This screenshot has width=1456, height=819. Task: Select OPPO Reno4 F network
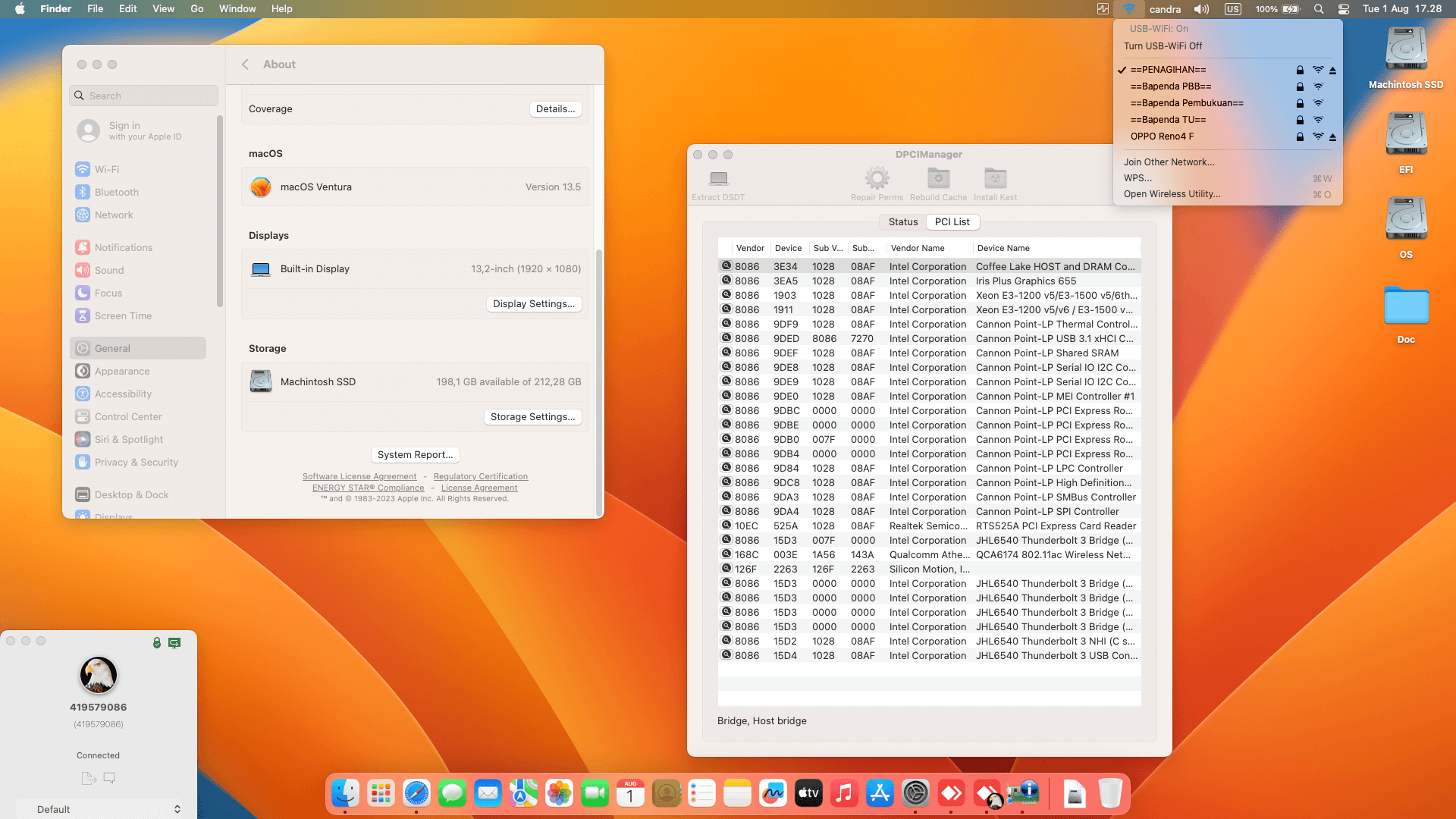(x=1228, y=136)
